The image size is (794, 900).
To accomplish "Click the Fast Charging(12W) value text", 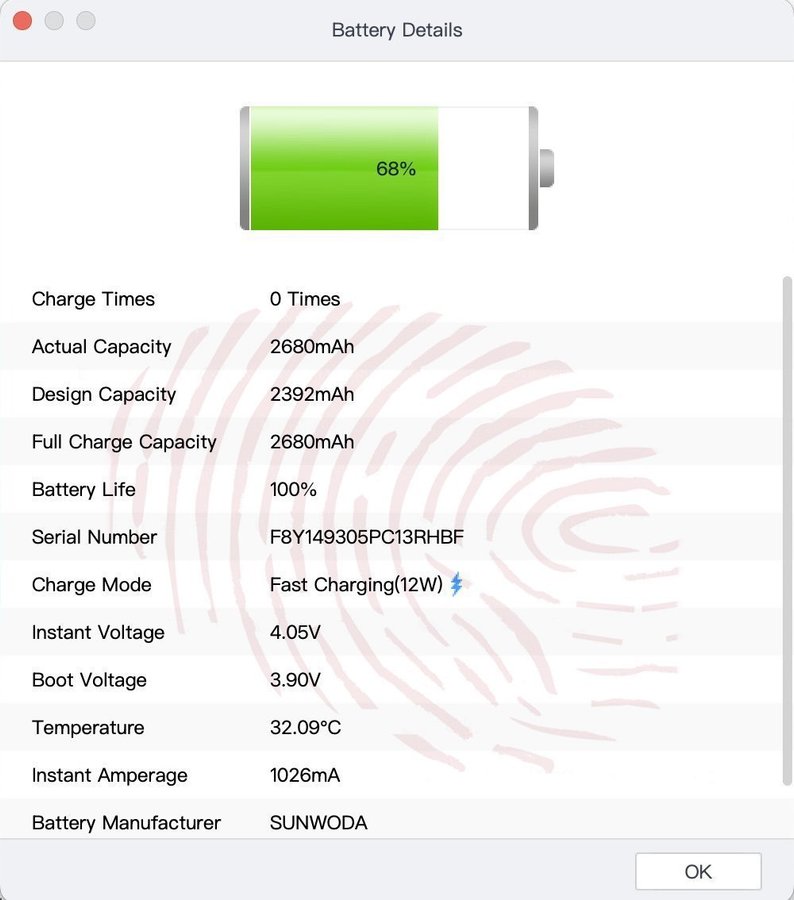I will click(356, 585).
